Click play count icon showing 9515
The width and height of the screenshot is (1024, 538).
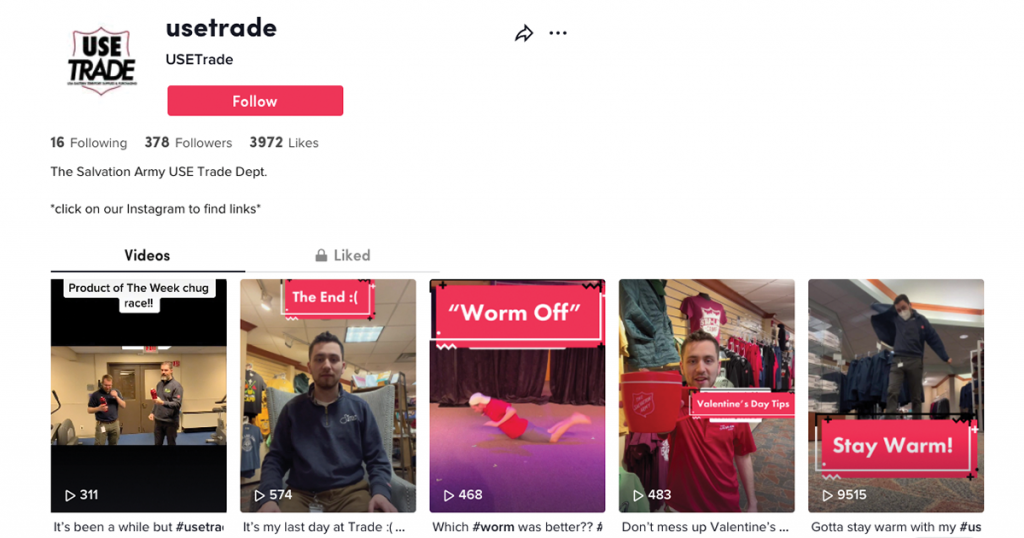pyautogui.click(x=827, y=496)
